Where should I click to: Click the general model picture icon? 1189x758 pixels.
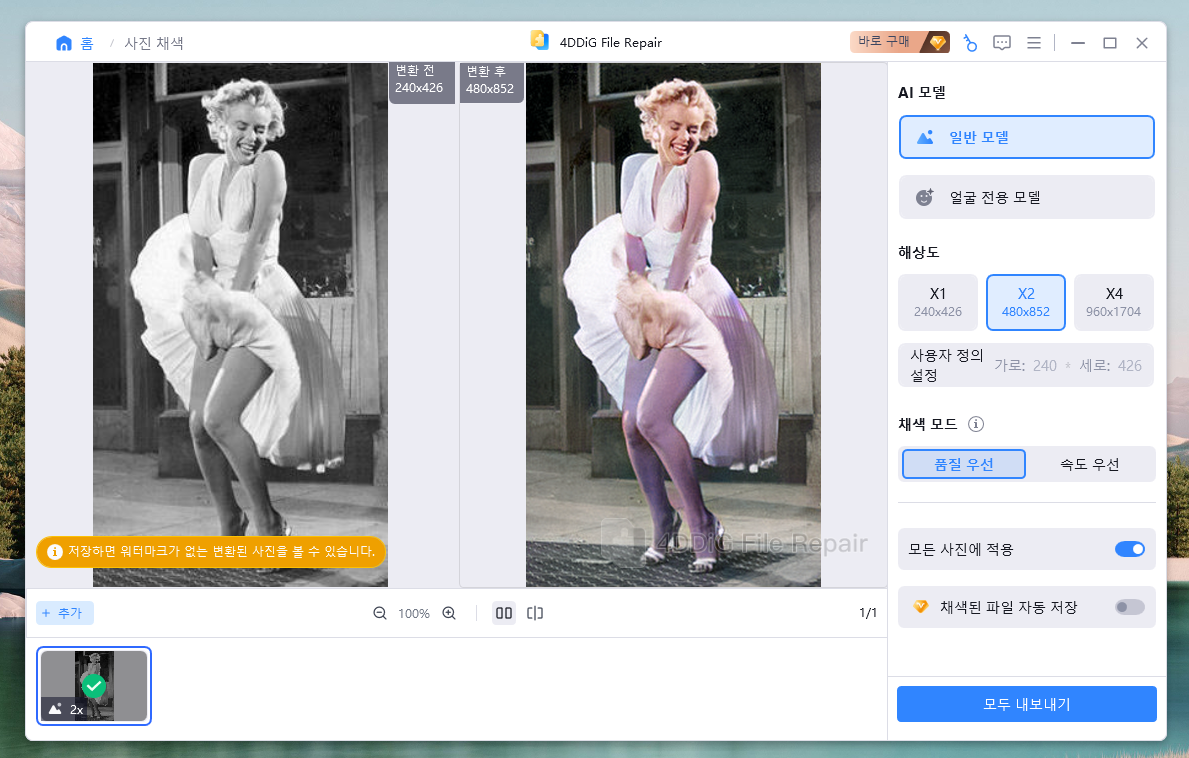(925, 137)
